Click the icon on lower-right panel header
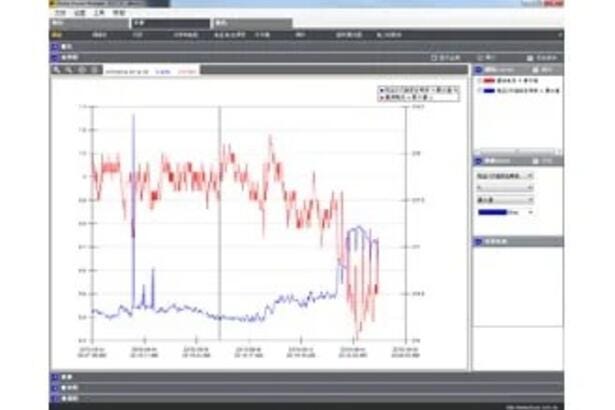Viewport: 615px width, 410px height. (477, 241)
